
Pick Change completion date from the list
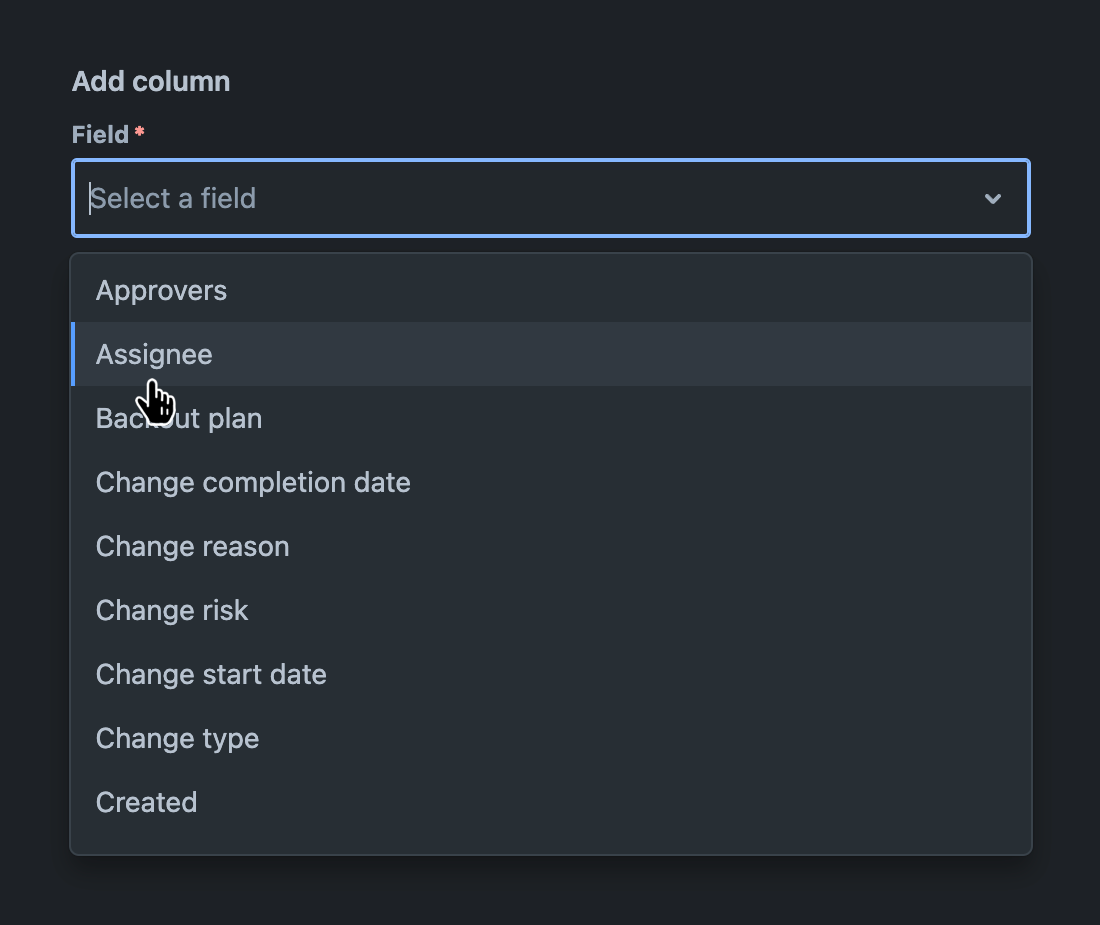click(253, 482)
